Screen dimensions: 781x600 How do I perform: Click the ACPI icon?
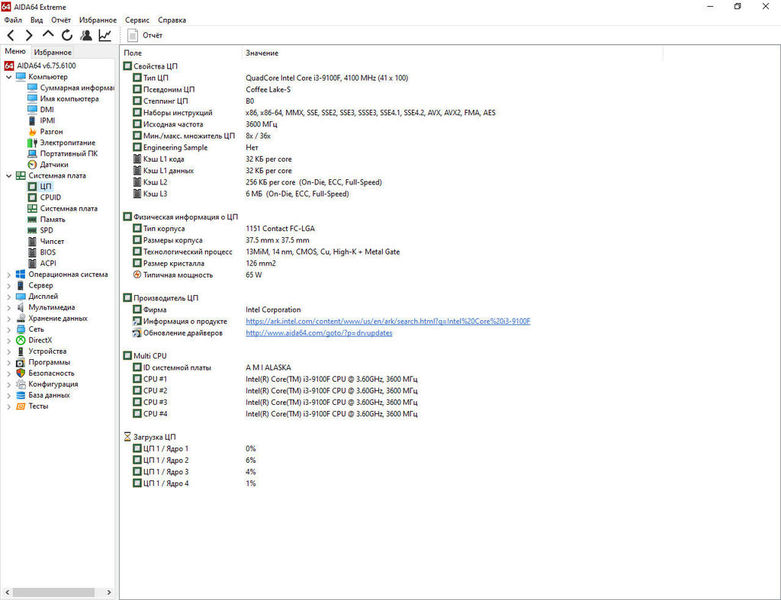(x=32, y=263)
